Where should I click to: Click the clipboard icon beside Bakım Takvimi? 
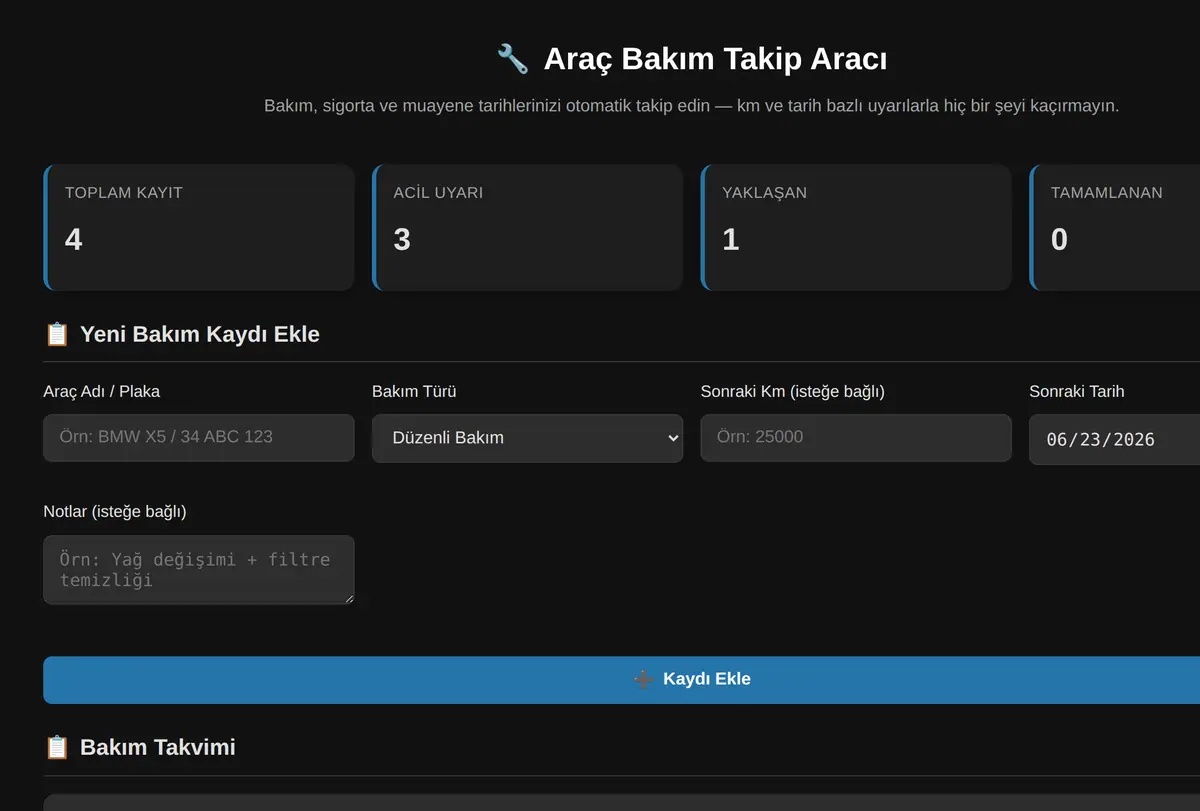click(x=57, y=747)
